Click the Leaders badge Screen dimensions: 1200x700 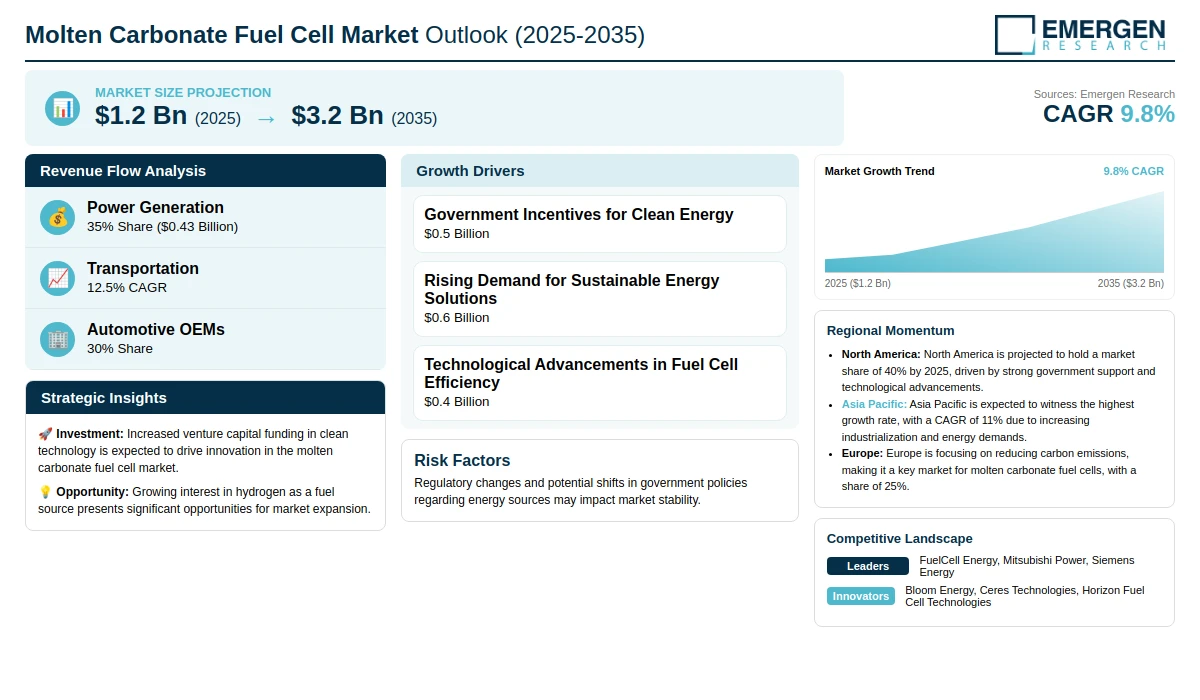click(x=868, y=566)
